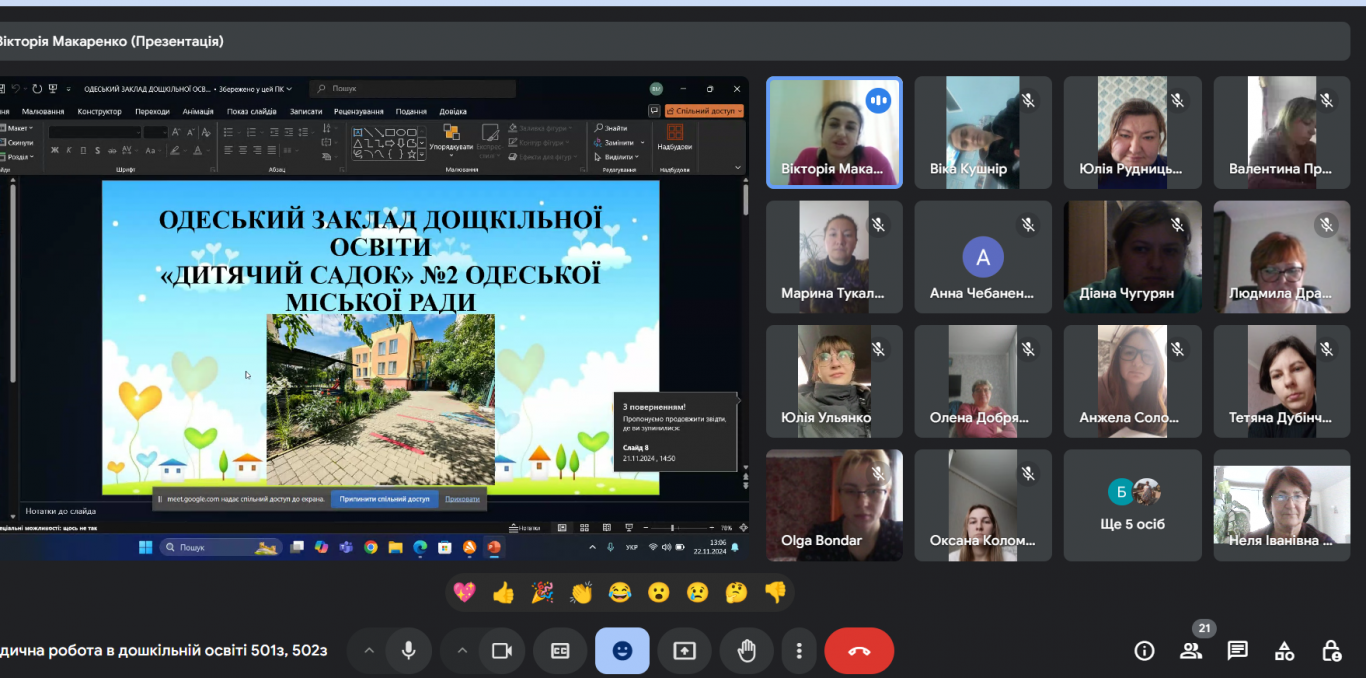Open the Рецензування ribbon tab
The width and height of the screenshot is (1366, 678).
[x=359, y=112]
